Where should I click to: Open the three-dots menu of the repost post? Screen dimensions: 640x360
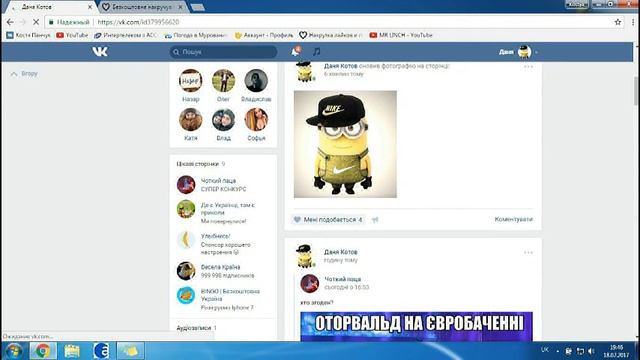pos(528,252)
